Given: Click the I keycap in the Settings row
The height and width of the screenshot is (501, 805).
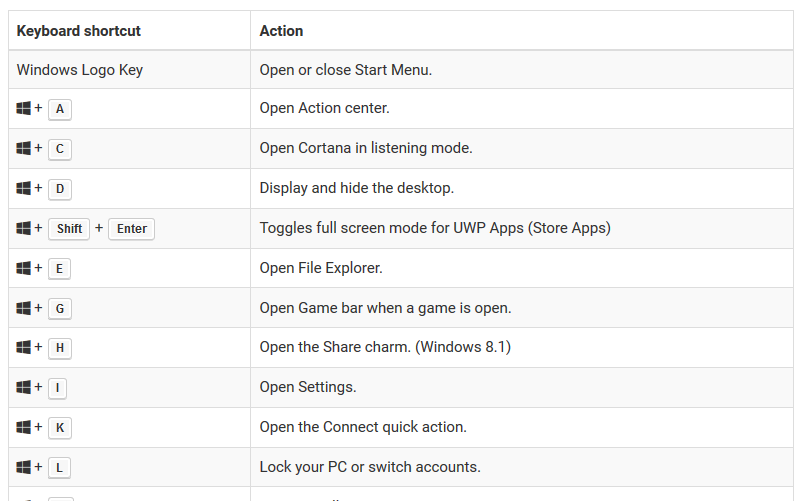Looking at the screenshot, I should (x=58, y=388).
